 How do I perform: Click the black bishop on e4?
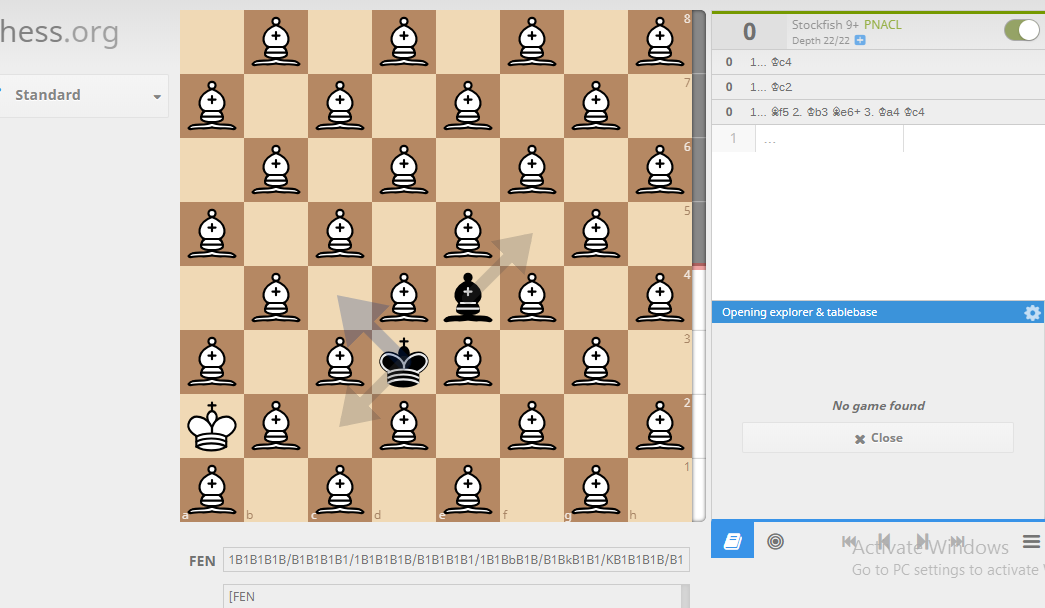[x=468, y=298]
